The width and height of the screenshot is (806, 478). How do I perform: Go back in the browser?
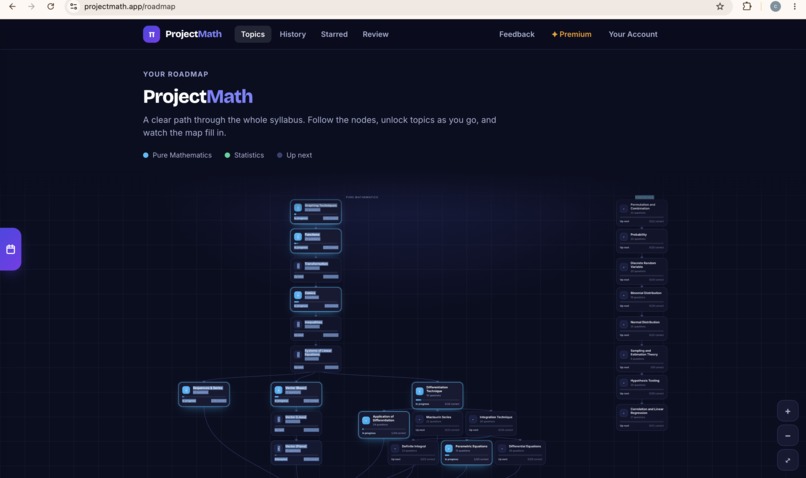[x=12, y=7]
